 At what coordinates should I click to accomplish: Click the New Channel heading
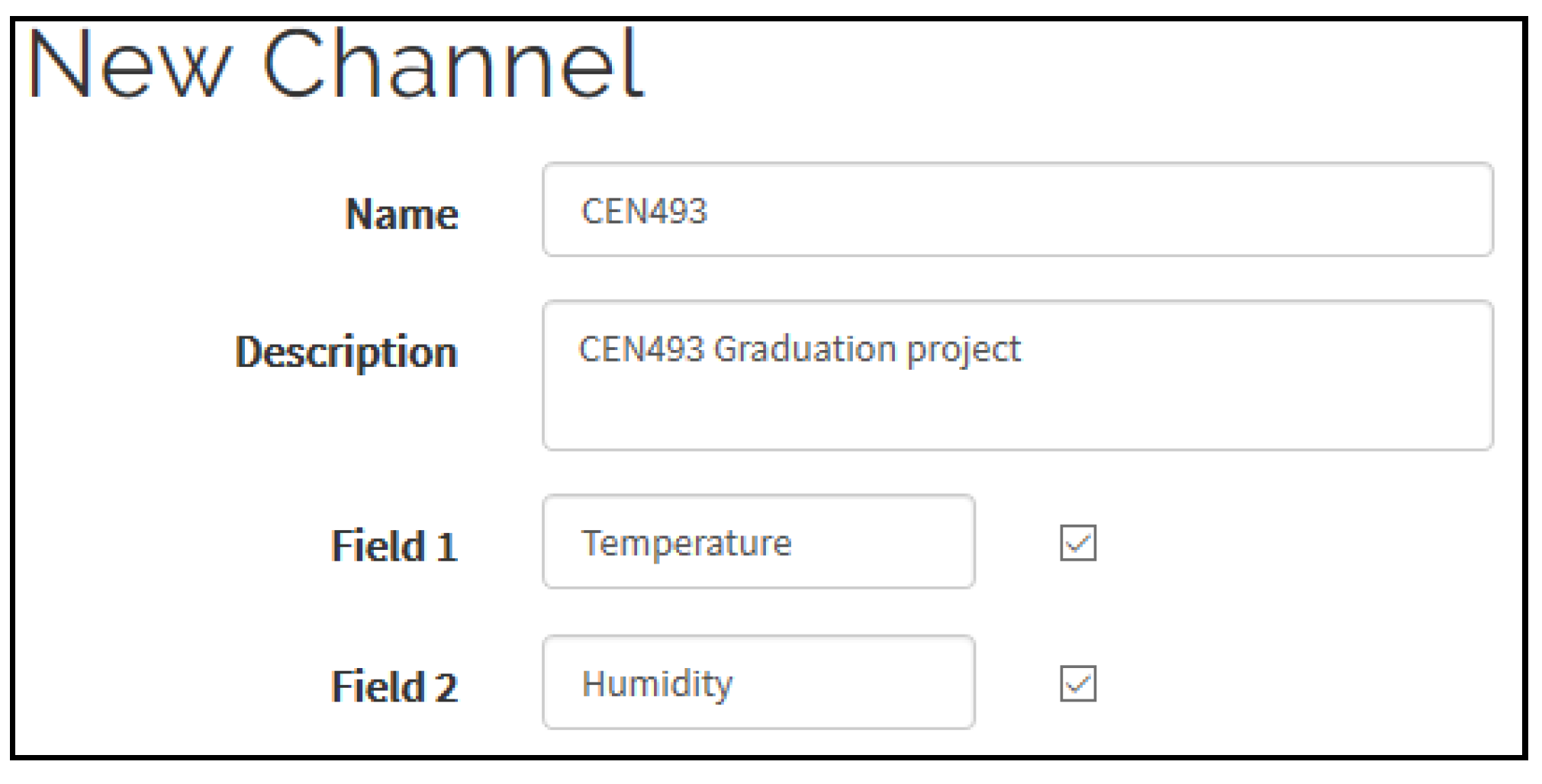pos(336,64)
